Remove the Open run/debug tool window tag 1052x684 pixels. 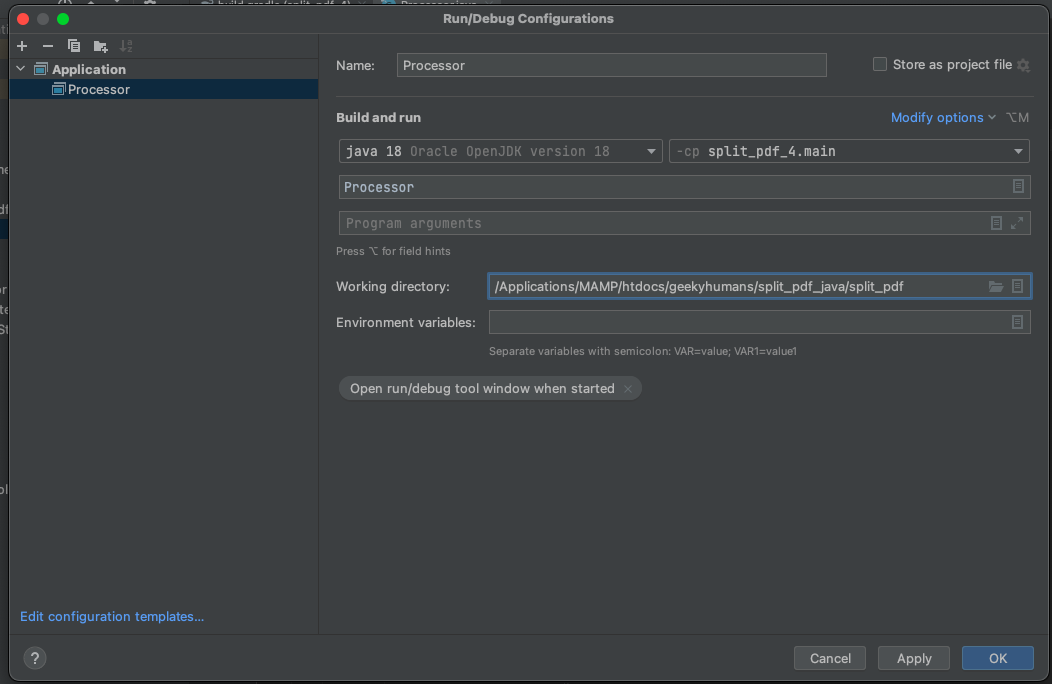coord(628,388)
